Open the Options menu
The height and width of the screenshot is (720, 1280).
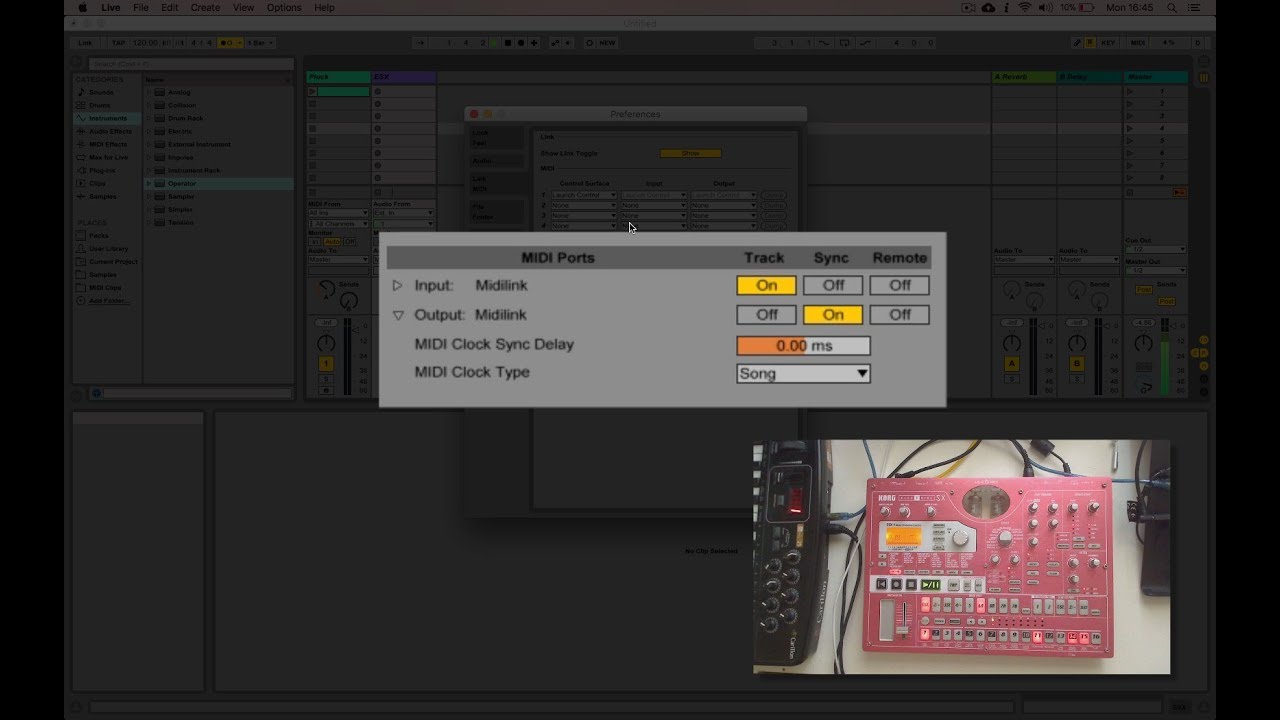[x=284, y=7]
